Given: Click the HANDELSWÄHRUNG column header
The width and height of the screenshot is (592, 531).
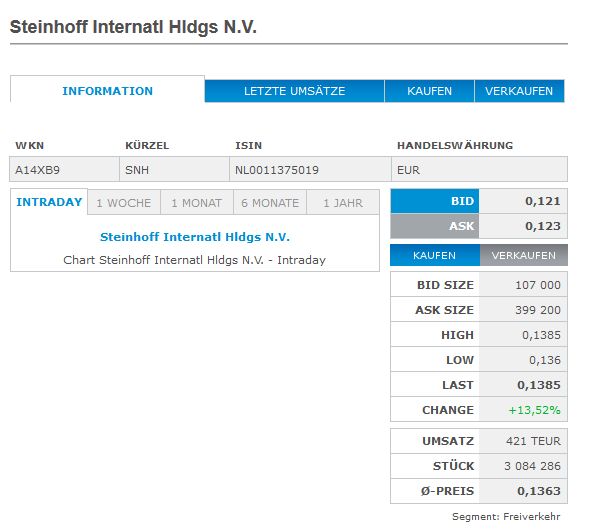Looking at the screenshot, I should pyautogui.click(x=455, y=145).
